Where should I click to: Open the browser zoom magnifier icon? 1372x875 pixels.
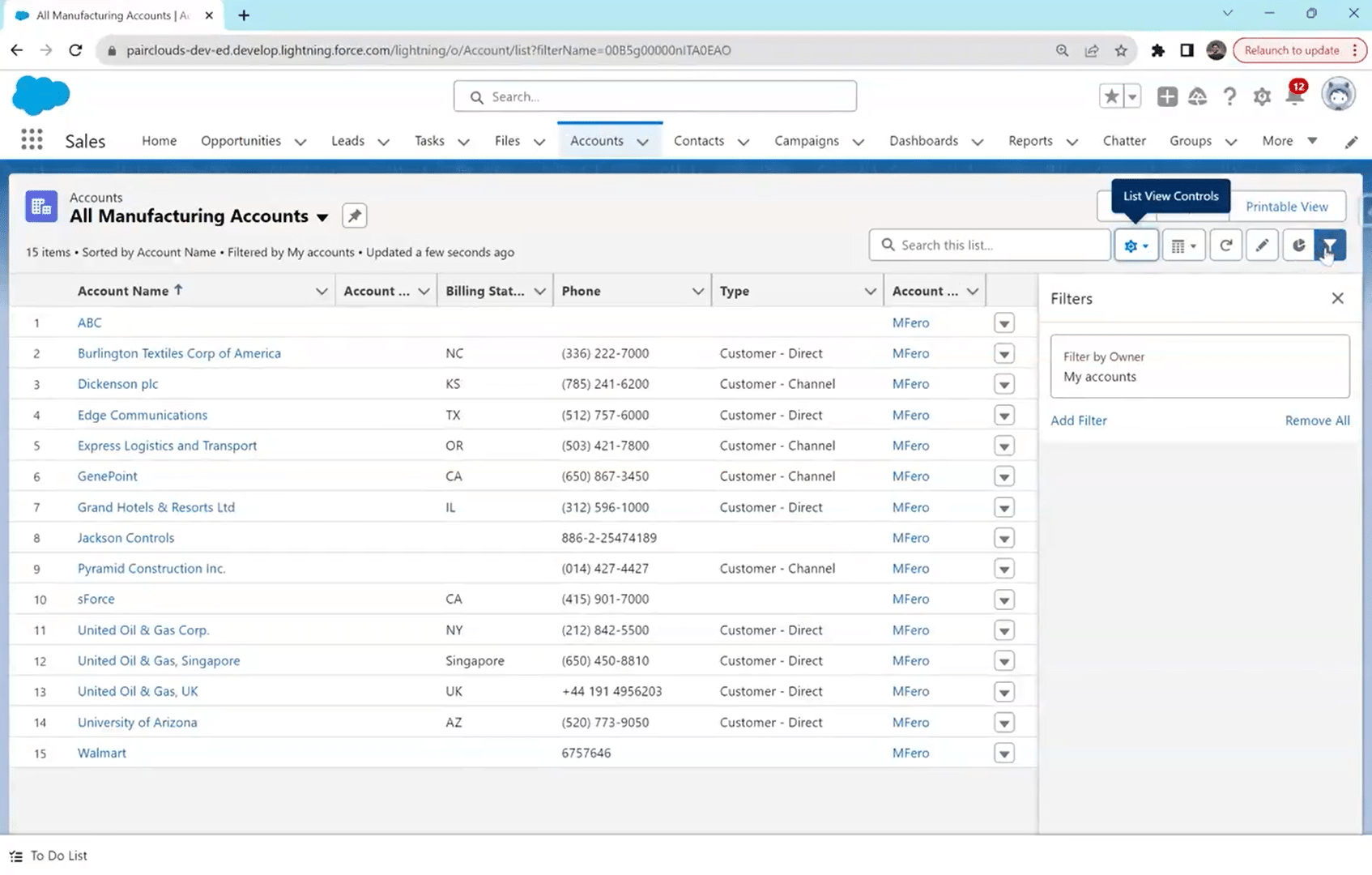tap(1062, 50)
